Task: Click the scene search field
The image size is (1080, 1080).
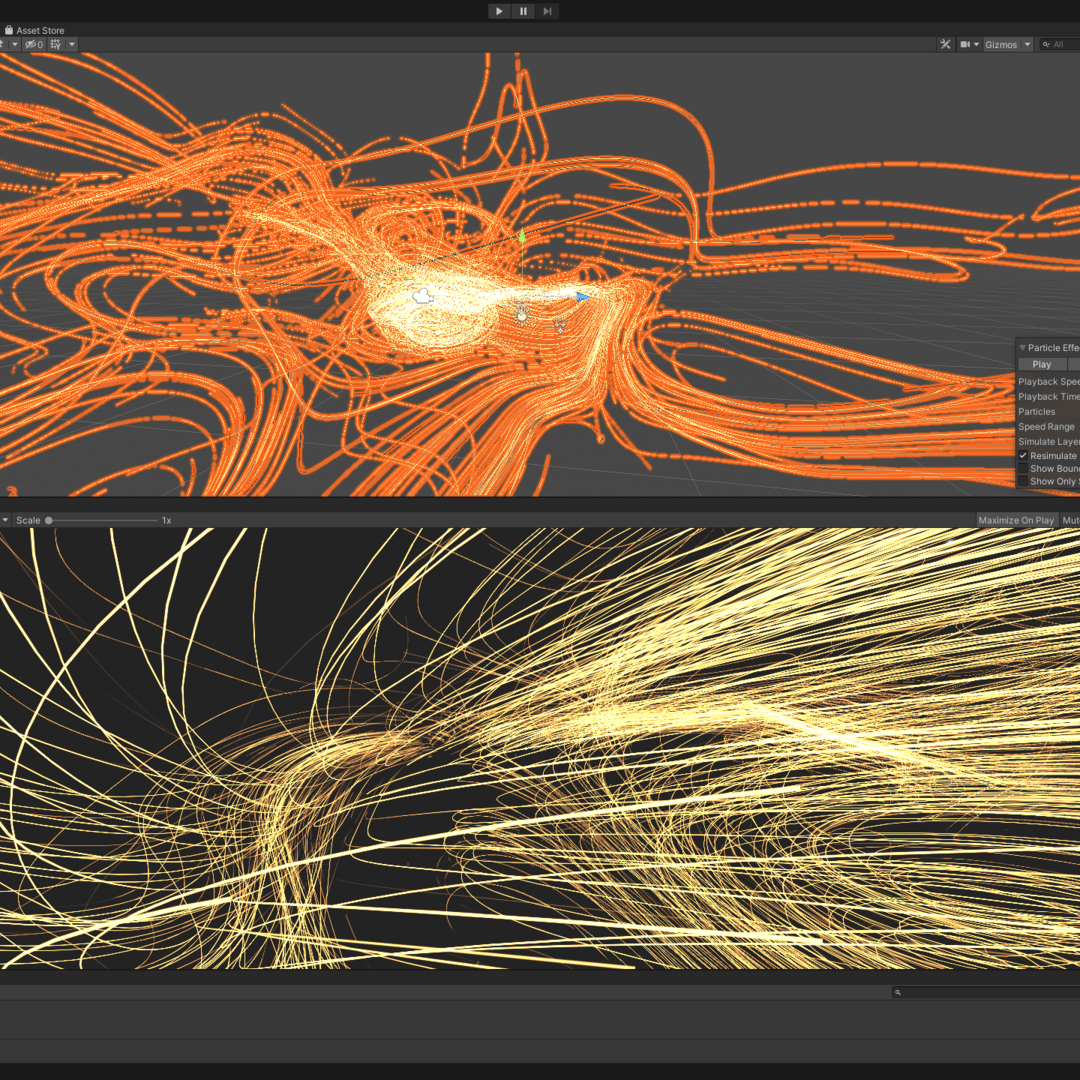Action: click(x=1062, y=45)
